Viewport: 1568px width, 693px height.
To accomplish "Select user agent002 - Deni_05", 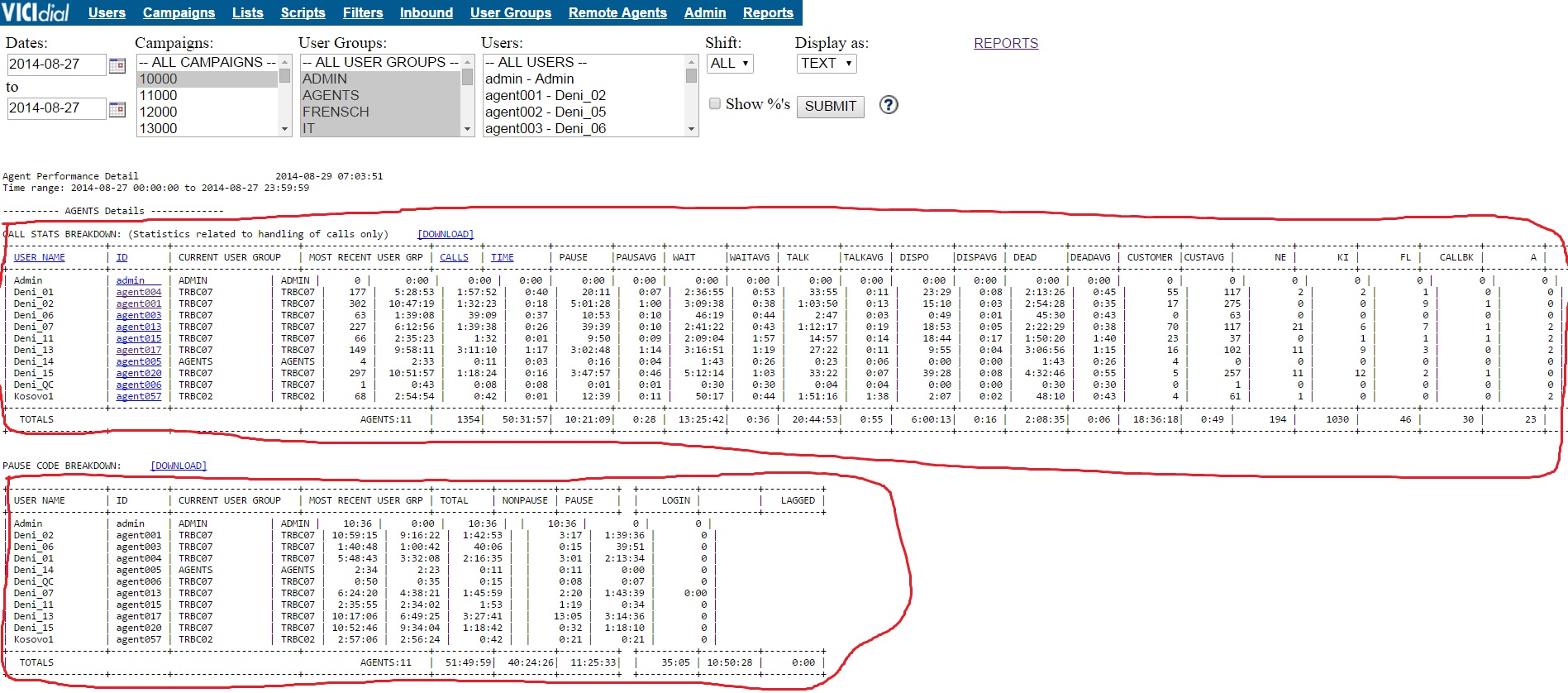I will pos(584,112).
